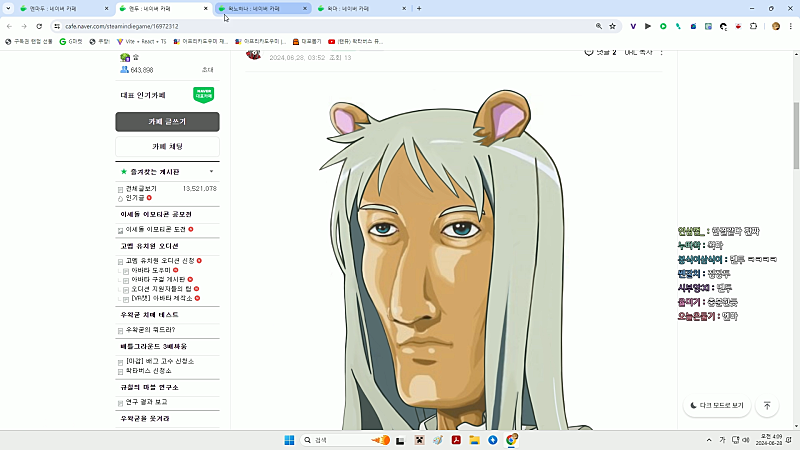The height and width of the screenshot is (450, 800).
Task: Click the 카페 채팅 button
Action: [167, 146]
